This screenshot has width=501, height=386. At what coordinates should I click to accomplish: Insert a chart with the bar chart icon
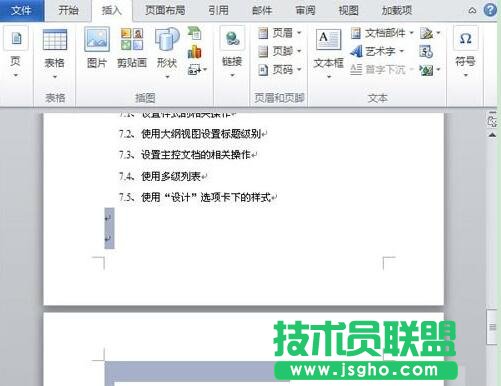coord(194,51)
